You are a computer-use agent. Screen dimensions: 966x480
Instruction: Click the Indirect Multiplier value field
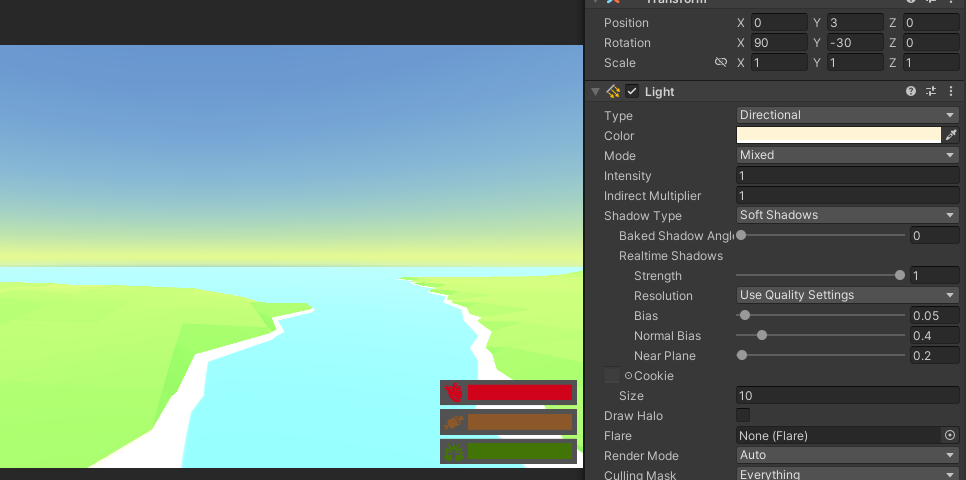click(x=848, y=195)
